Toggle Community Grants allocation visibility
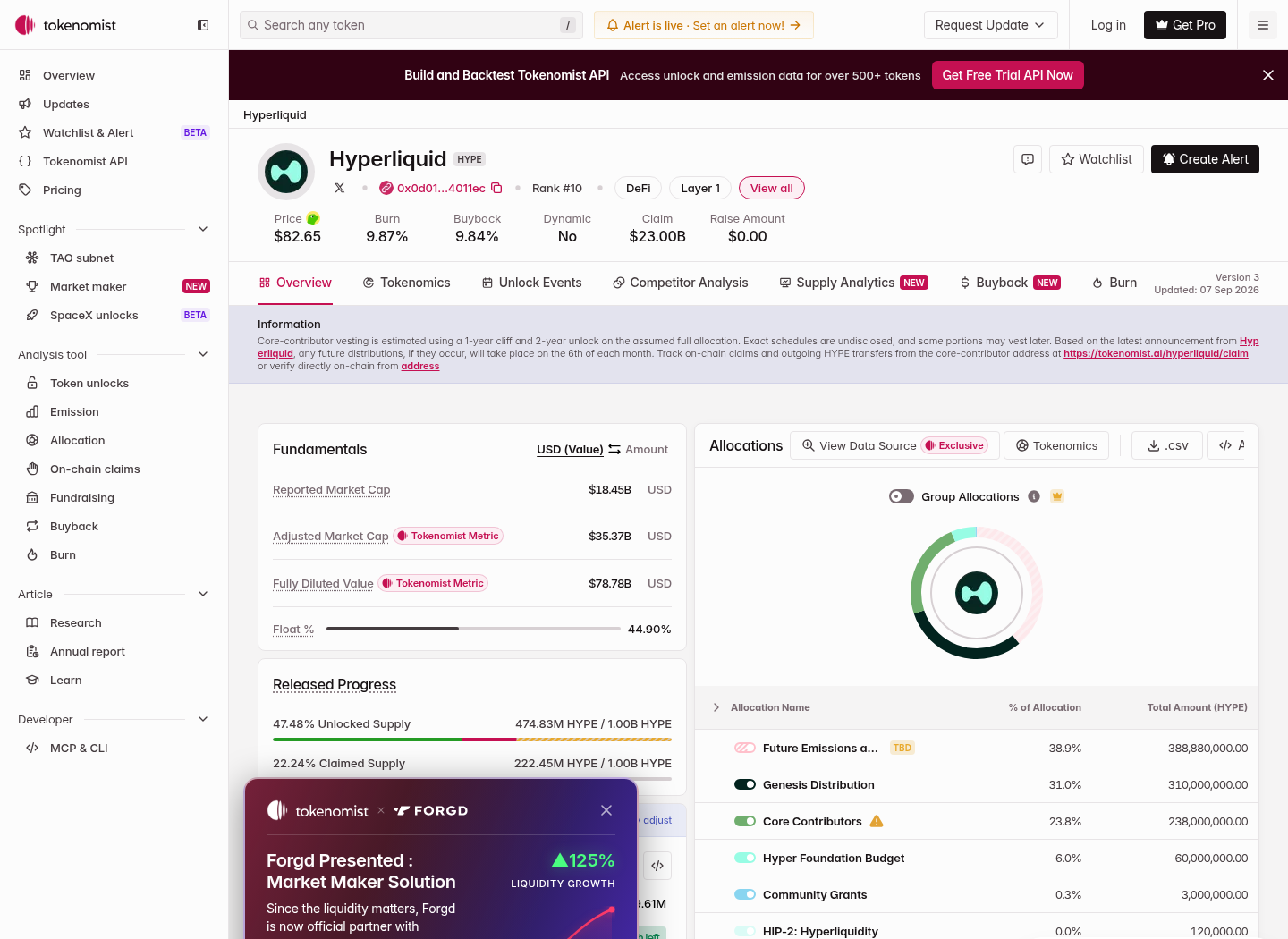1288x939 pixels. (x=745, y=894)
